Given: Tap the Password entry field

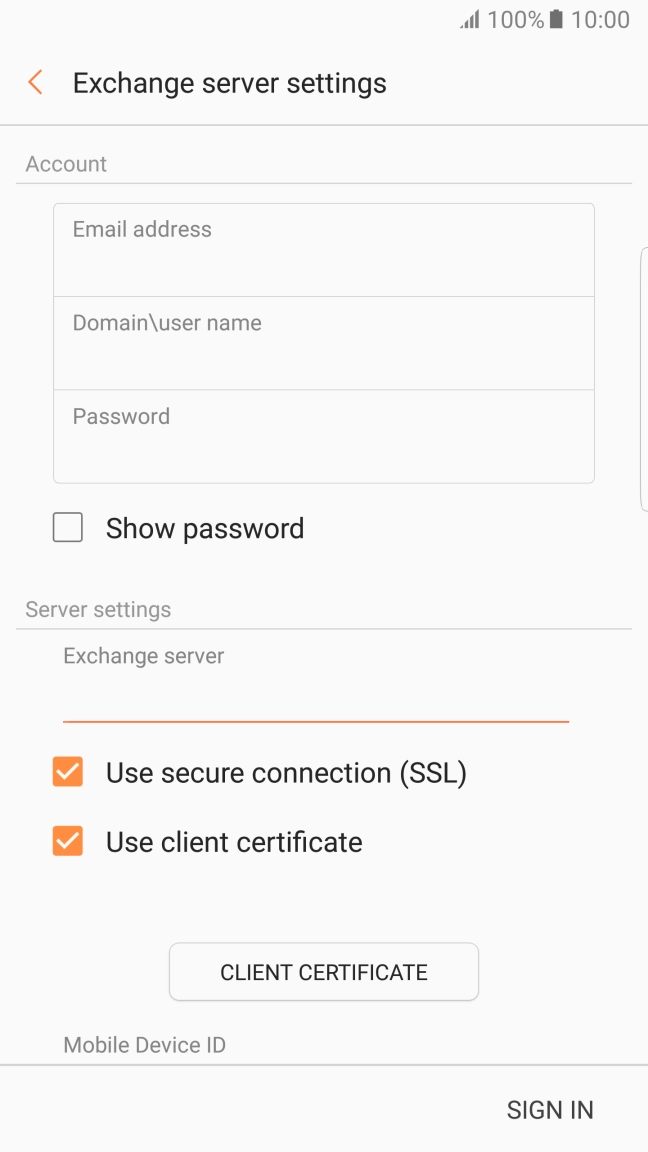Looking at the screenshot, I should 324,436.
